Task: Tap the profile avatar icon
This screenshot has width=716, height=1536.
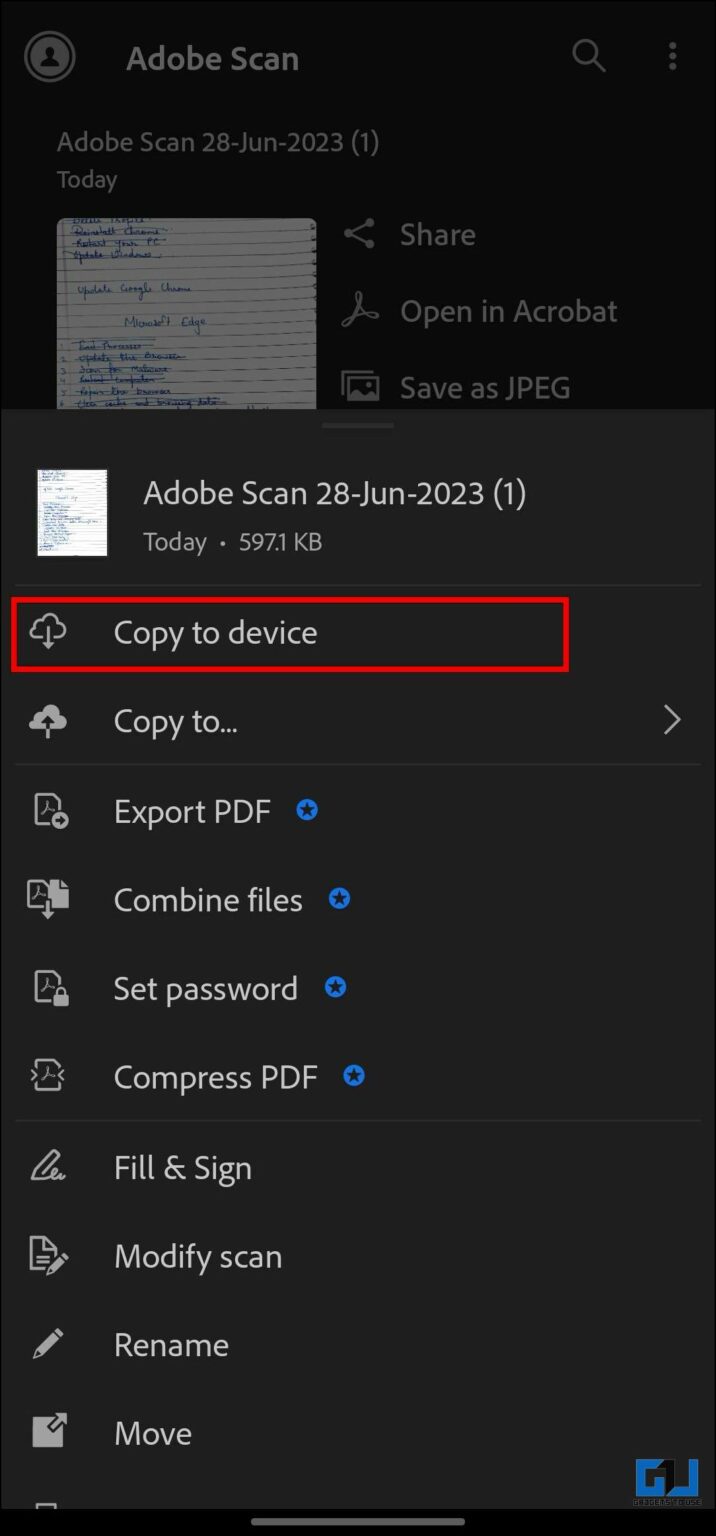Action: 49,56
